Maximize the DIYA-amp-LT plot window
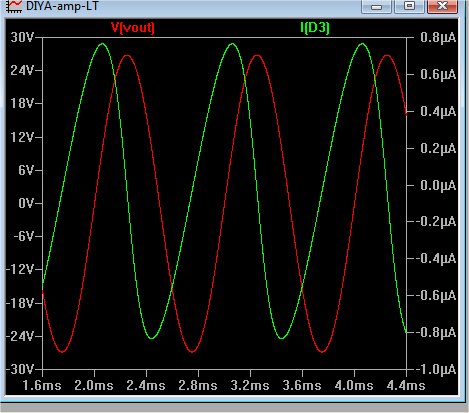 (x=409, y=6)
